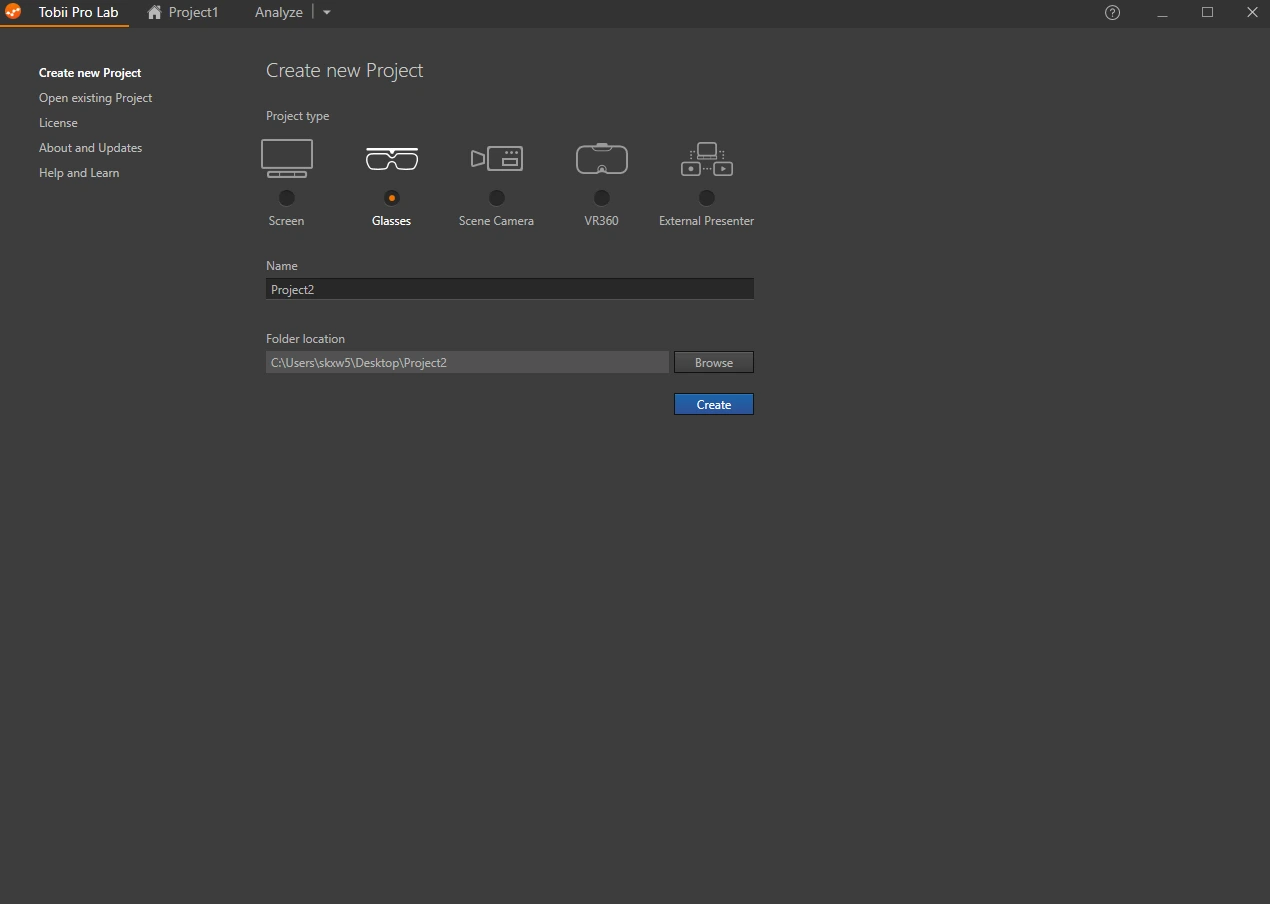
Task: Open the License page
Action: coord(58,123)
